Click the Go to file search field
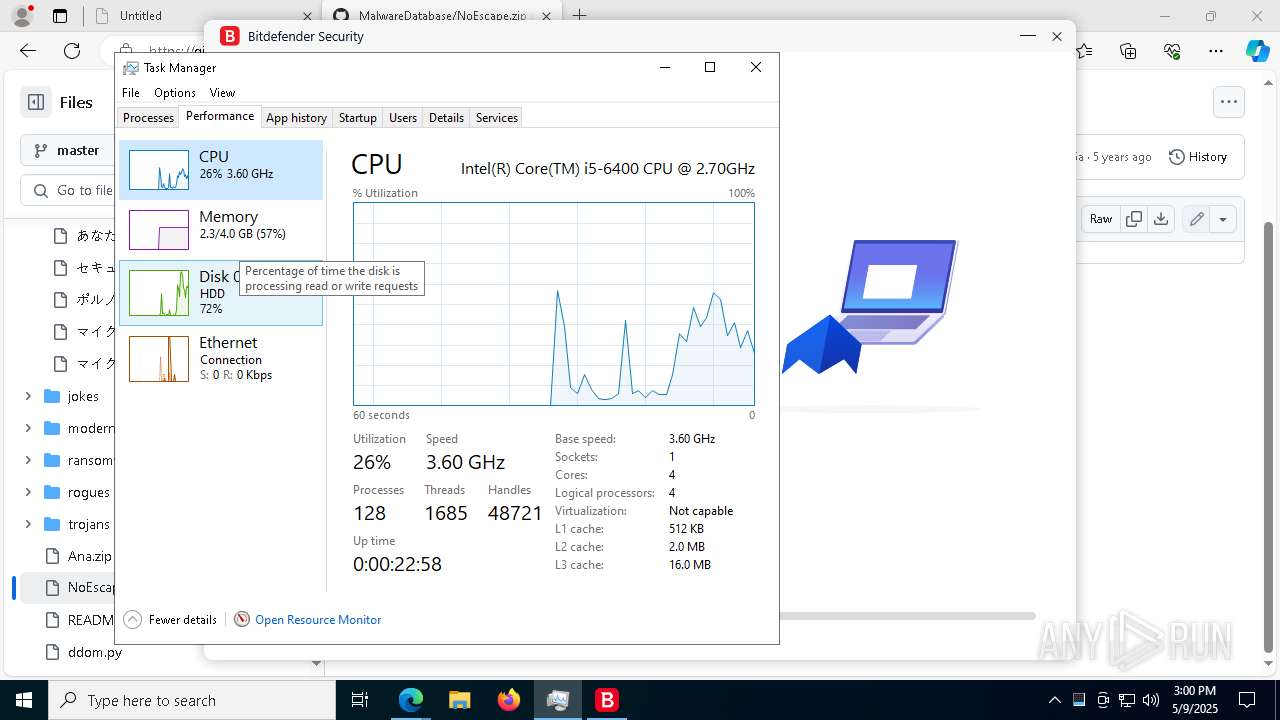 pyautogui.click(x=68, y=190)
